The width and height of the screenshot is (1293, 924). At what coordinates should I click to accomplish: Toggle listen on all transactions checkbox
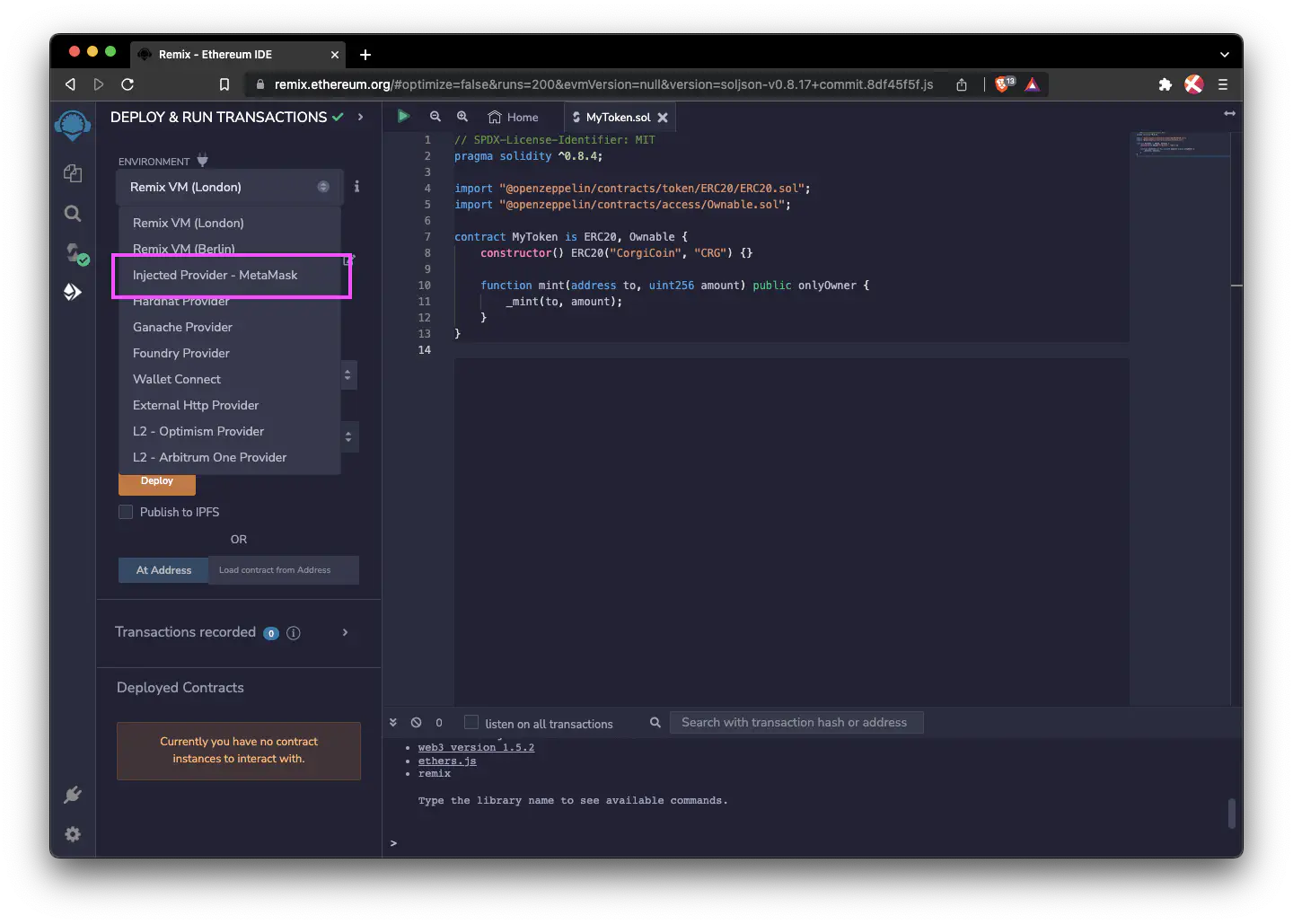[471, 722]
